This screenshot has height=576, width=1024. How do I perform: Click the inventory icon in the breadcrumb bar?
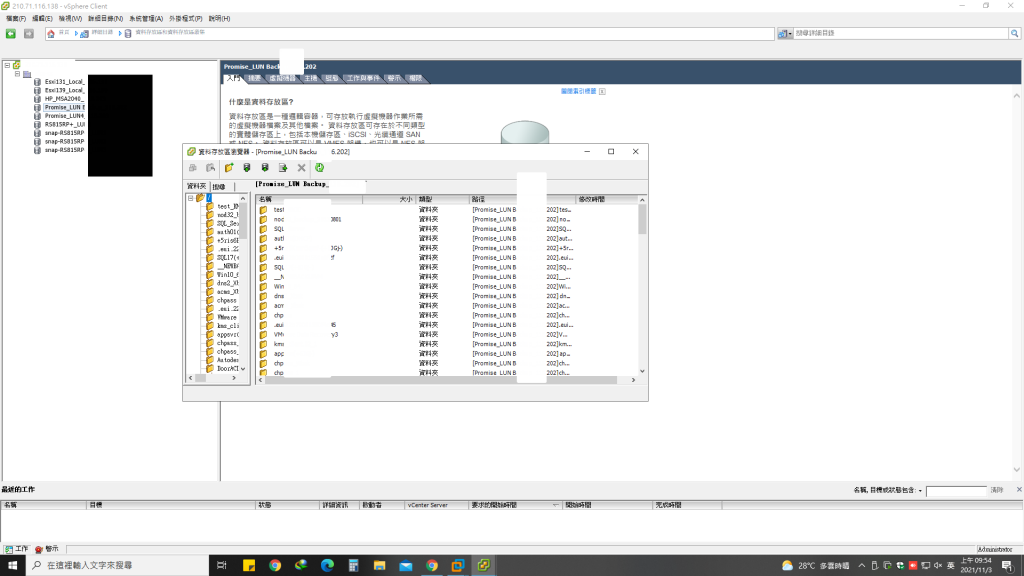pos(84,33)
